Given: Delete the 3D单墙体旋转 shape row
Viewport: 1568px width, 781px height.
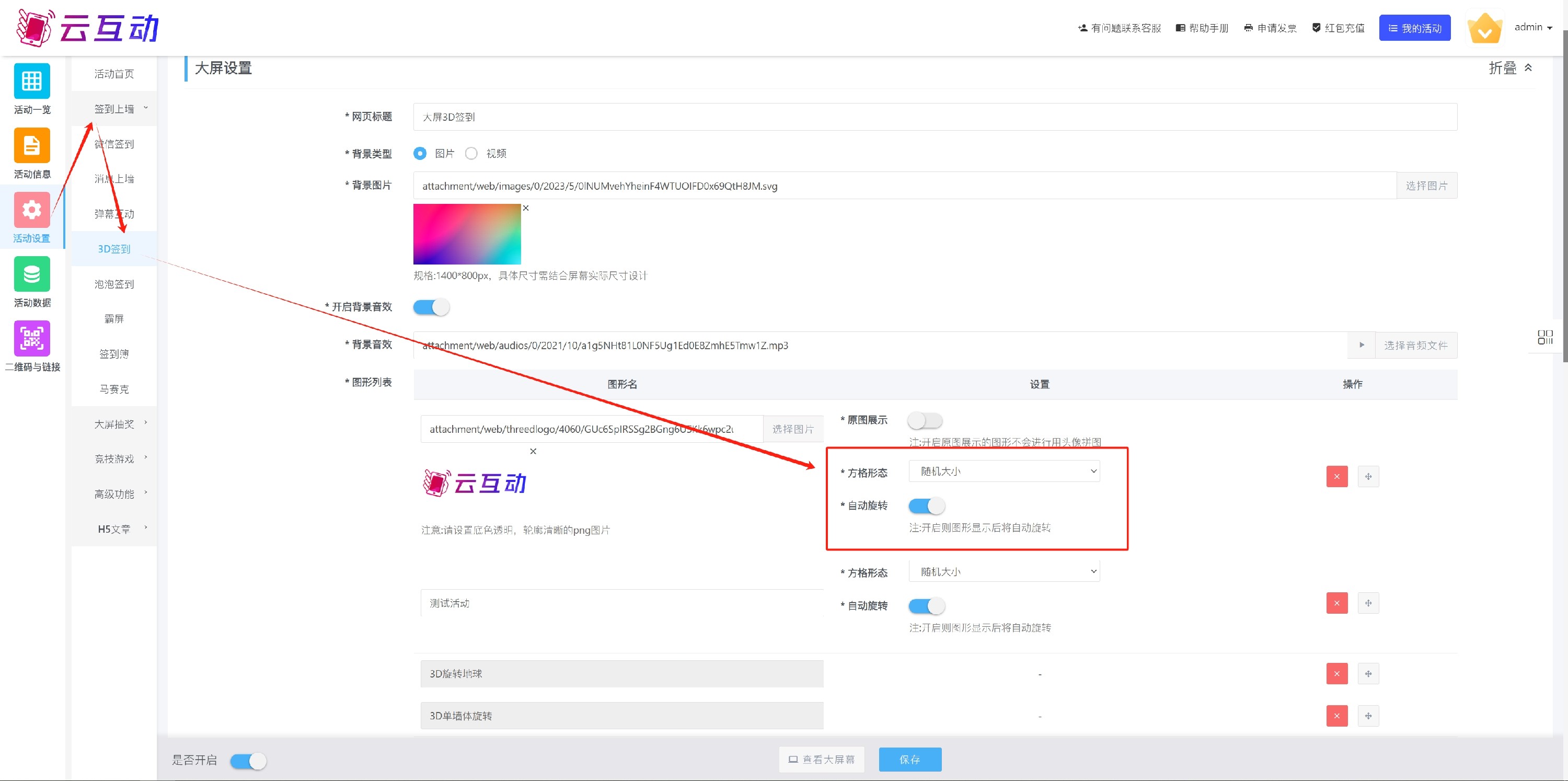Looking at the screenshot, I should [x=1336, y=716].
